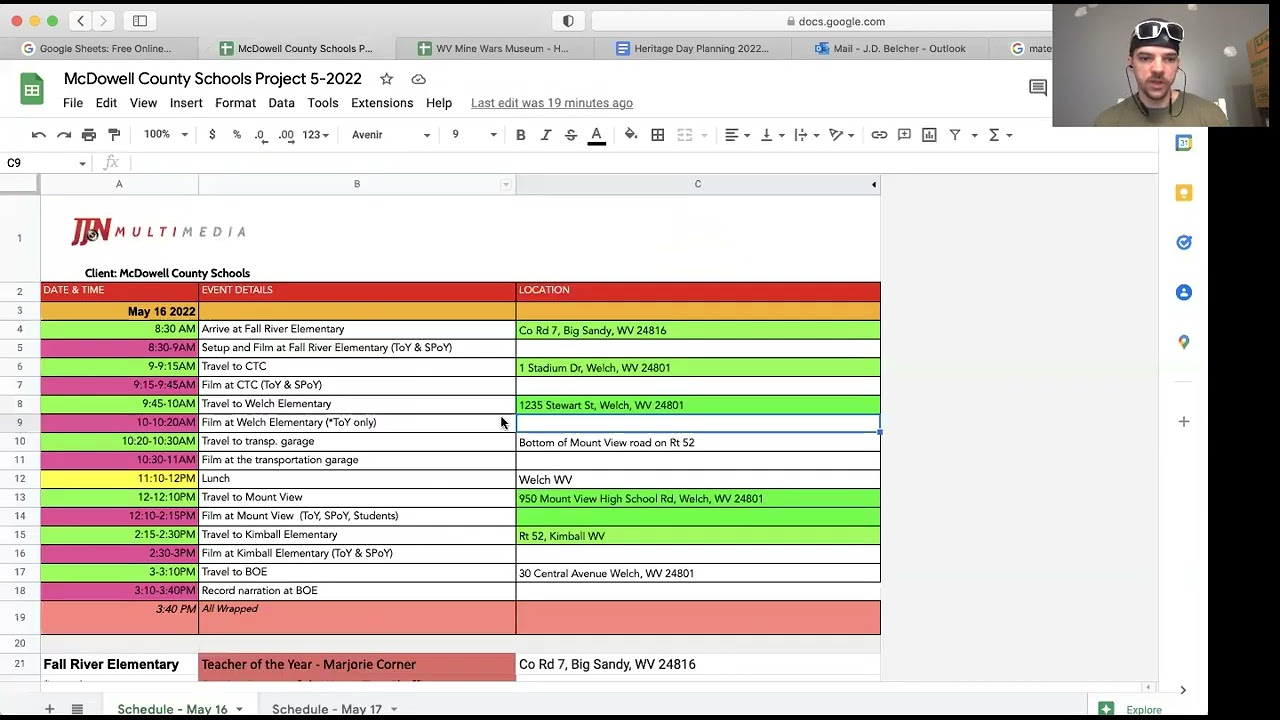Screen dimensions: 1280x720
Task: Click the Print icon
Action: (x=89, y=135)
